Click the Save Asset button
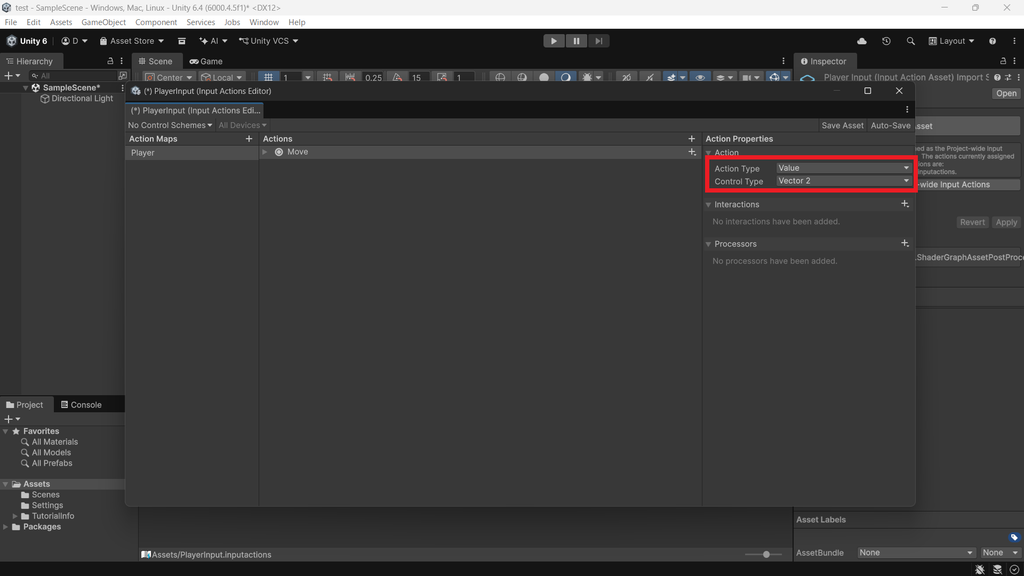The width and height of the screenshot is (1024, 576). tap(842, 125)
